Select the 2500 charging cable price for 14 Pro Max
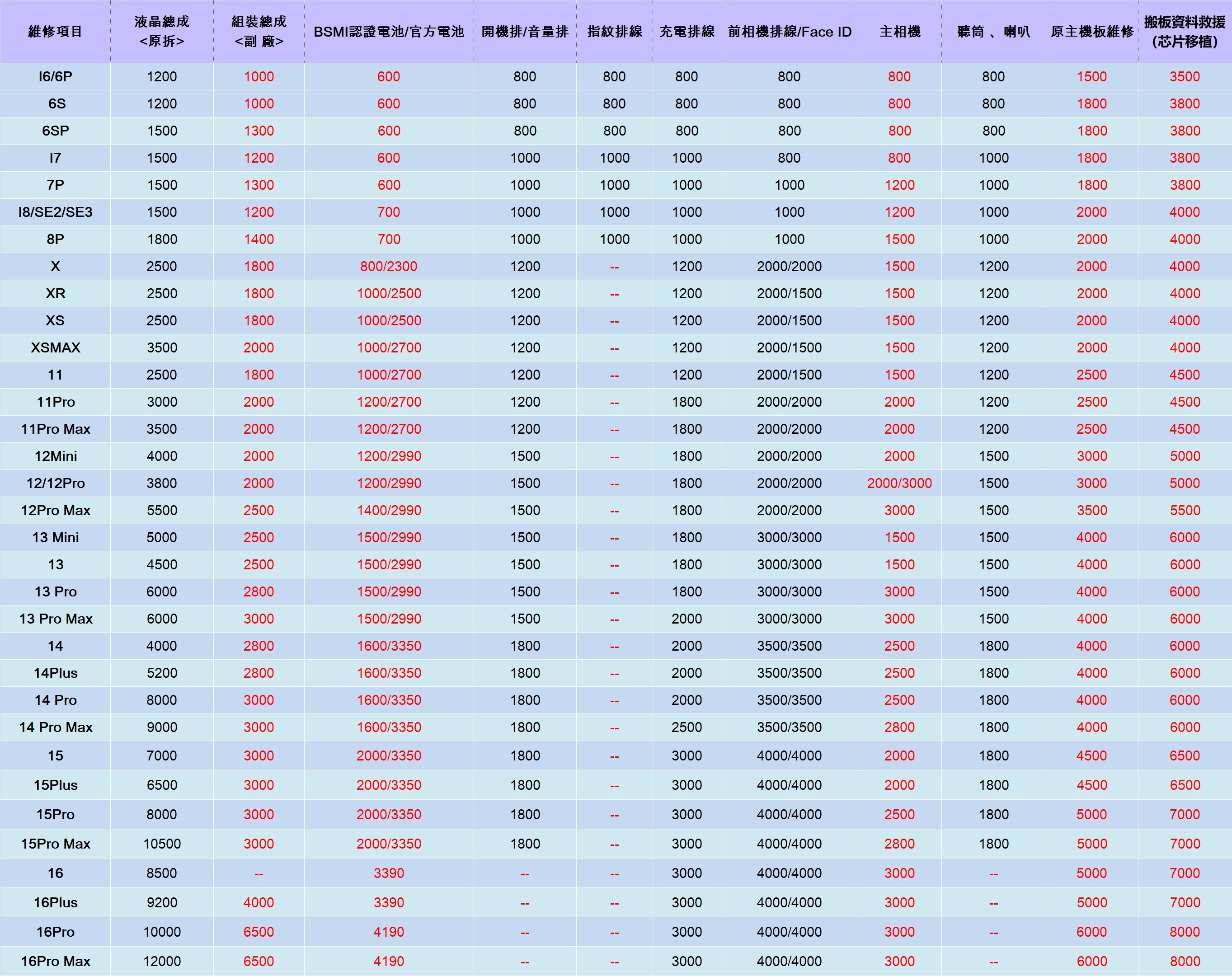This screenshot has width=1232, height=976. point(687,727)
